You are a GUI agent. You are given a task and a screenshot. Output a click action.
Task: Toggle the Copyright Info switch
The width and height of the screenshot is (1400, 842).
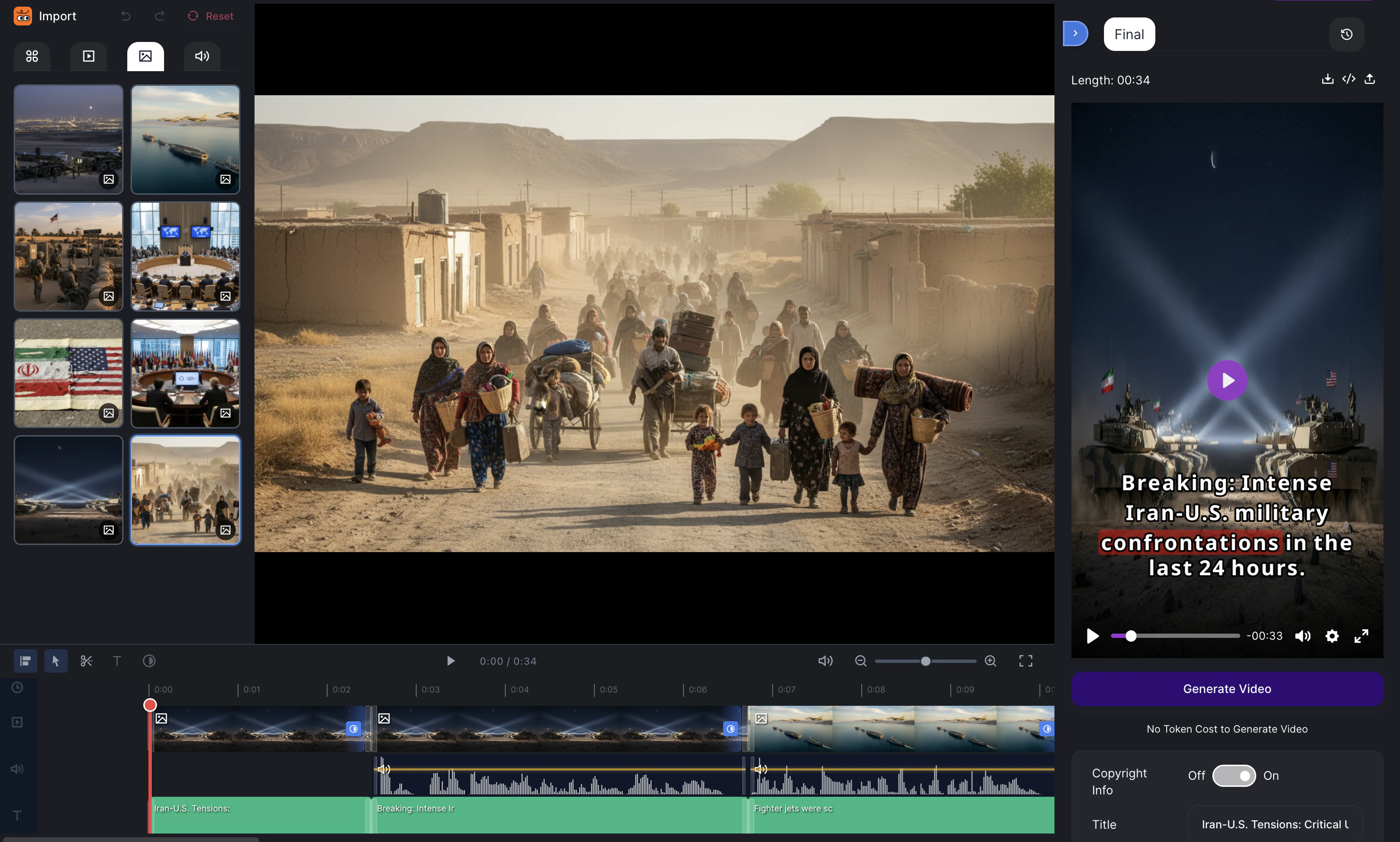[x=1234, y=776]
